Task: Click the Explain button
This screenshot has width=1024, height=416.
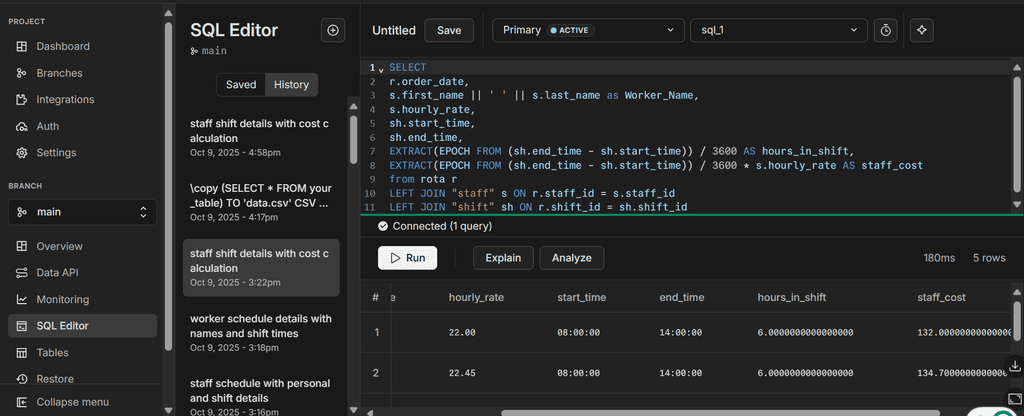Action: [503, 258]
